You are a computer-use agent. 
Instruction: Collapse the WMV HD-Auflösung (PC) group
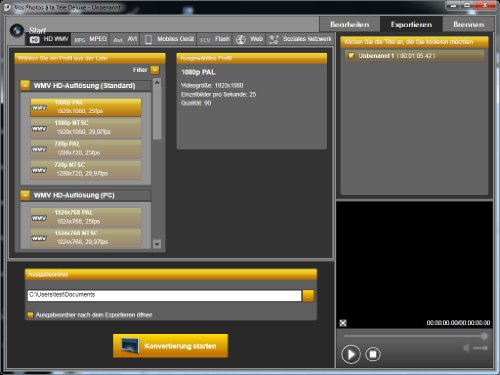pos(25,195)
